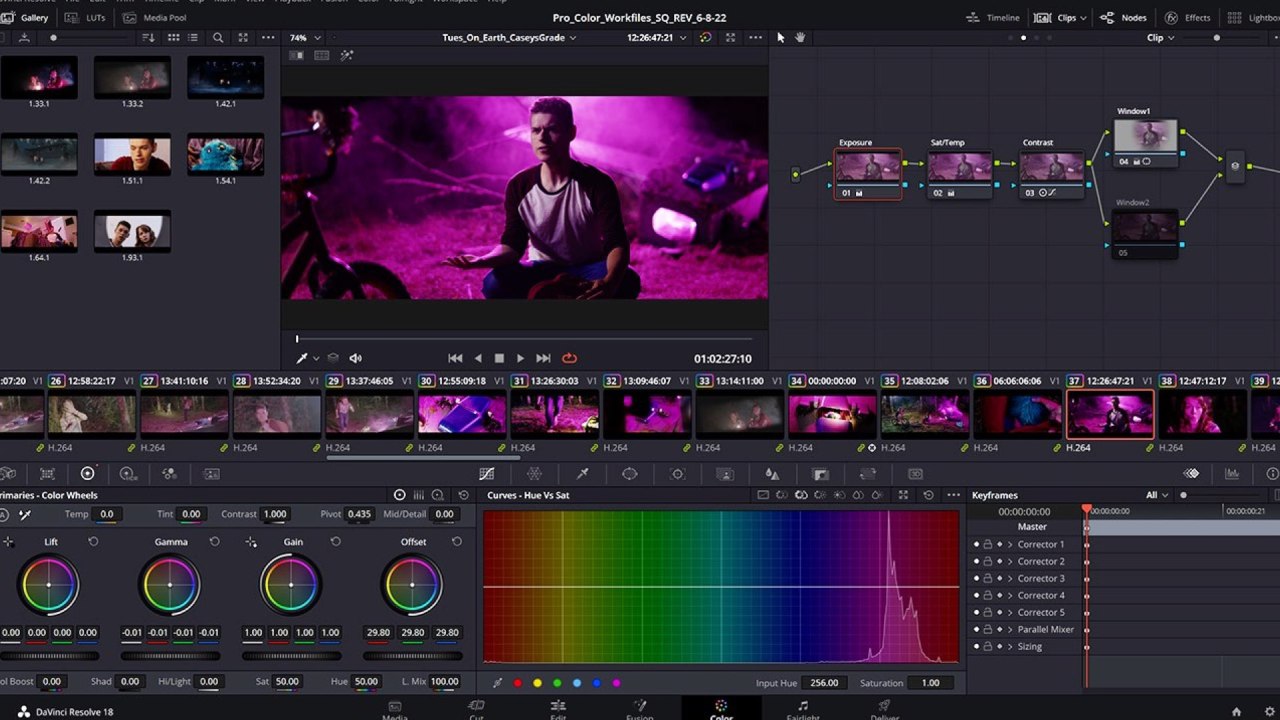The height and width of the screenshot is (720, 1280).
Task: Select the yellow hue curve swatch
Action: [537, 683]
